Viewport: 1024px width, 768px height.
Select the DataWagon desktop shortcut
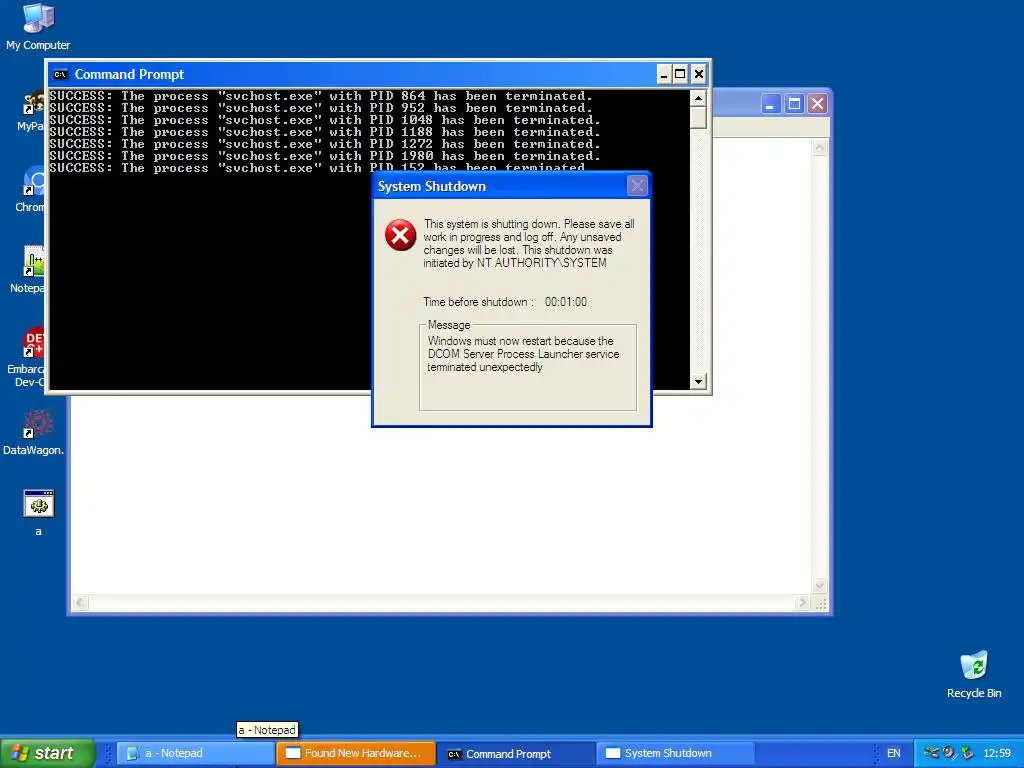tap(33, 432)
